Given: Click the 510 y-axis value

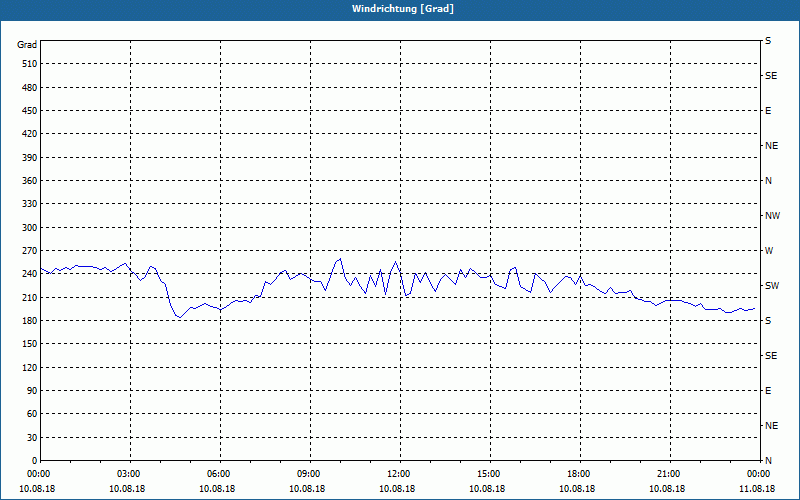Looking at the screenshot, I should pyautogui.click(x=29, y=64).
